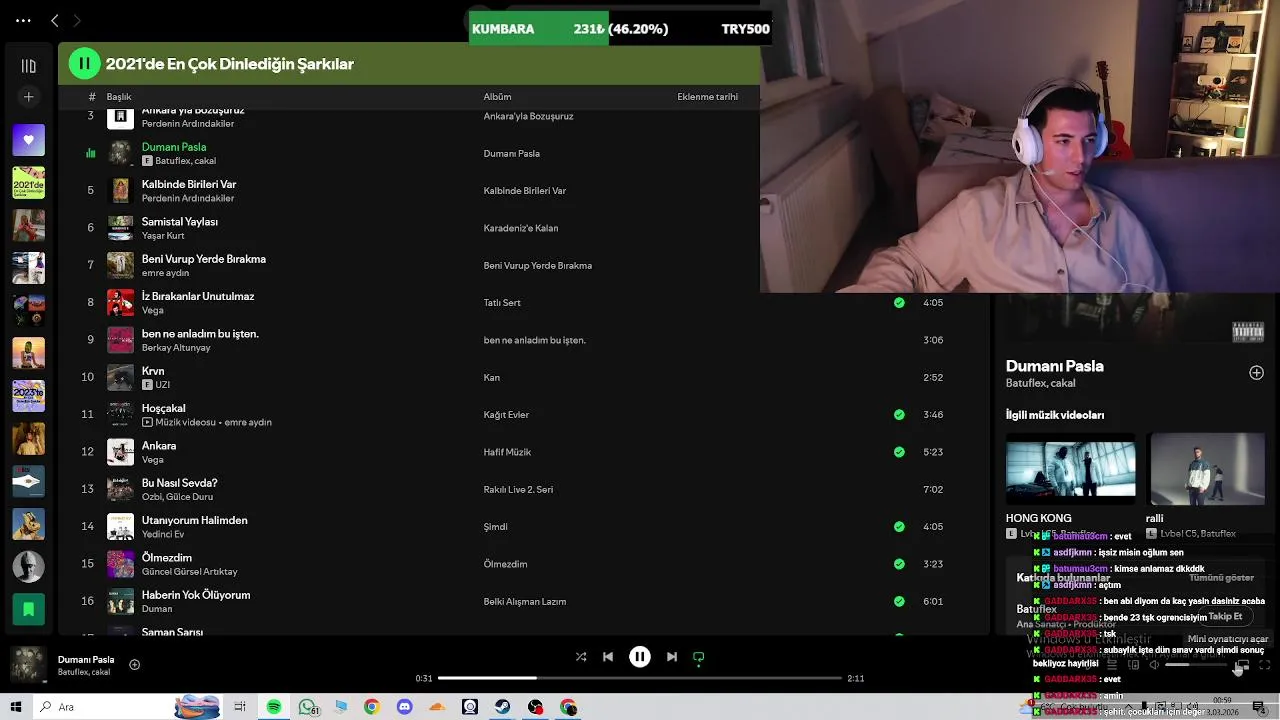Open Discord from the taskbar
The height and width of the screenshot is (720, 1280).
click(x=404, y=707)
